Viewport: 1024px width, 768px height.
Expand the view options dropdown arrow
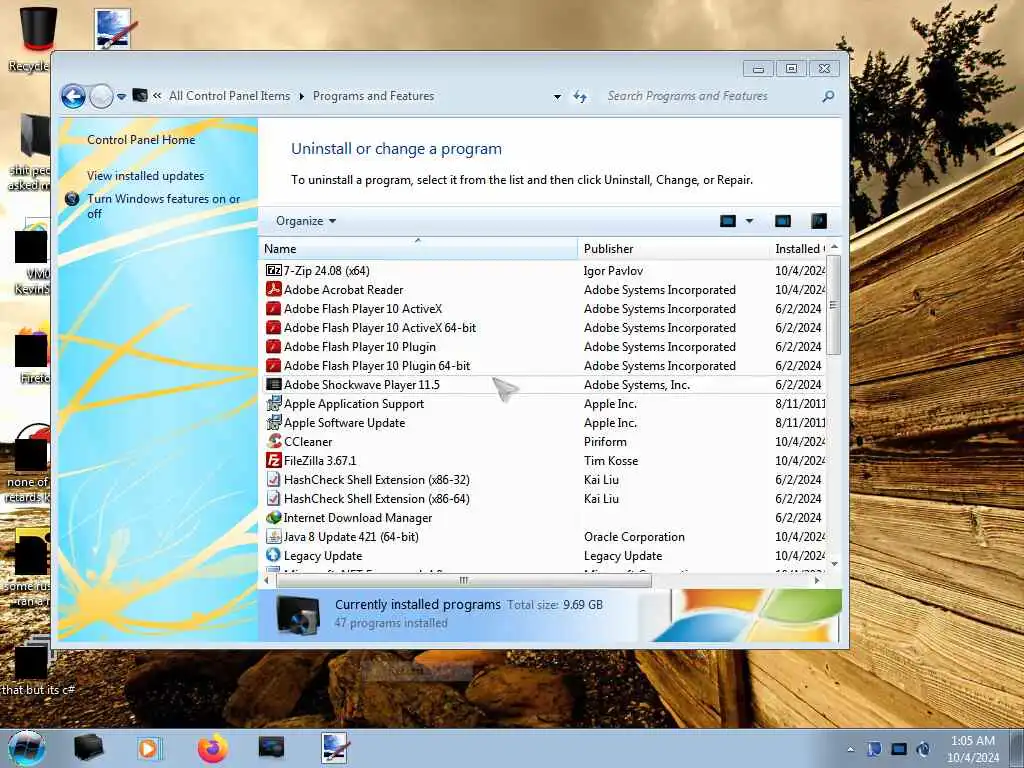749,221
